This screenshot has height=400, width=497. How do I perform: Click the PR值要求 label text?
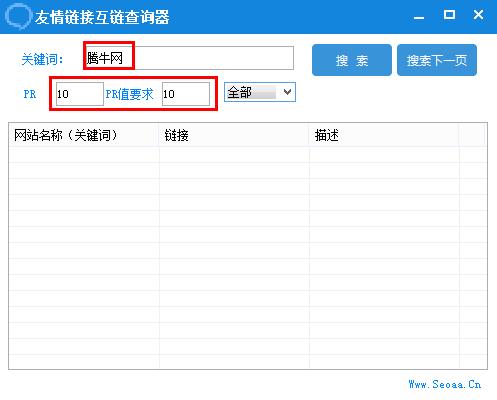coord(129,94)
